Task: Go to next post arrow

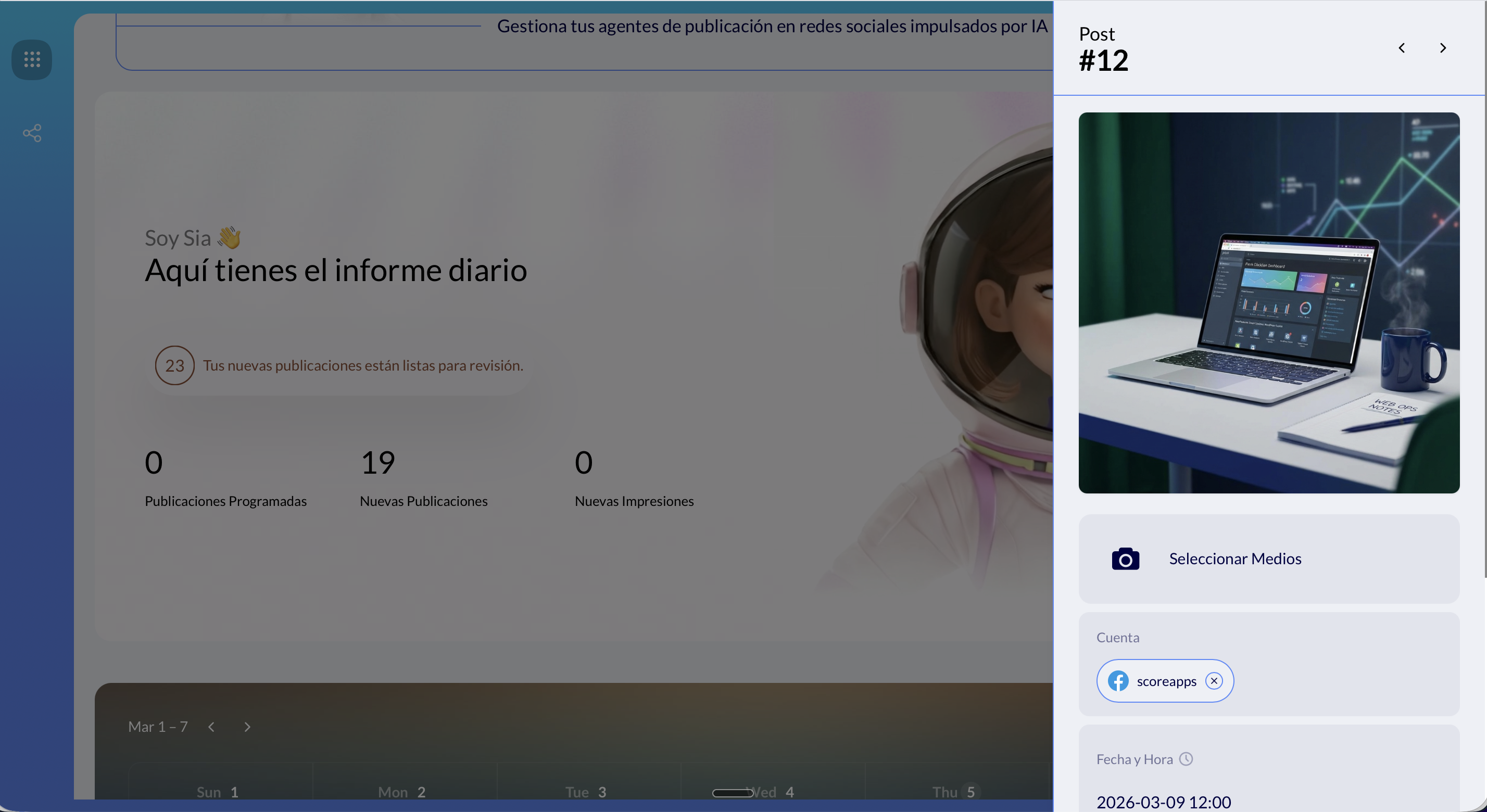Action: coord(1443,48)
